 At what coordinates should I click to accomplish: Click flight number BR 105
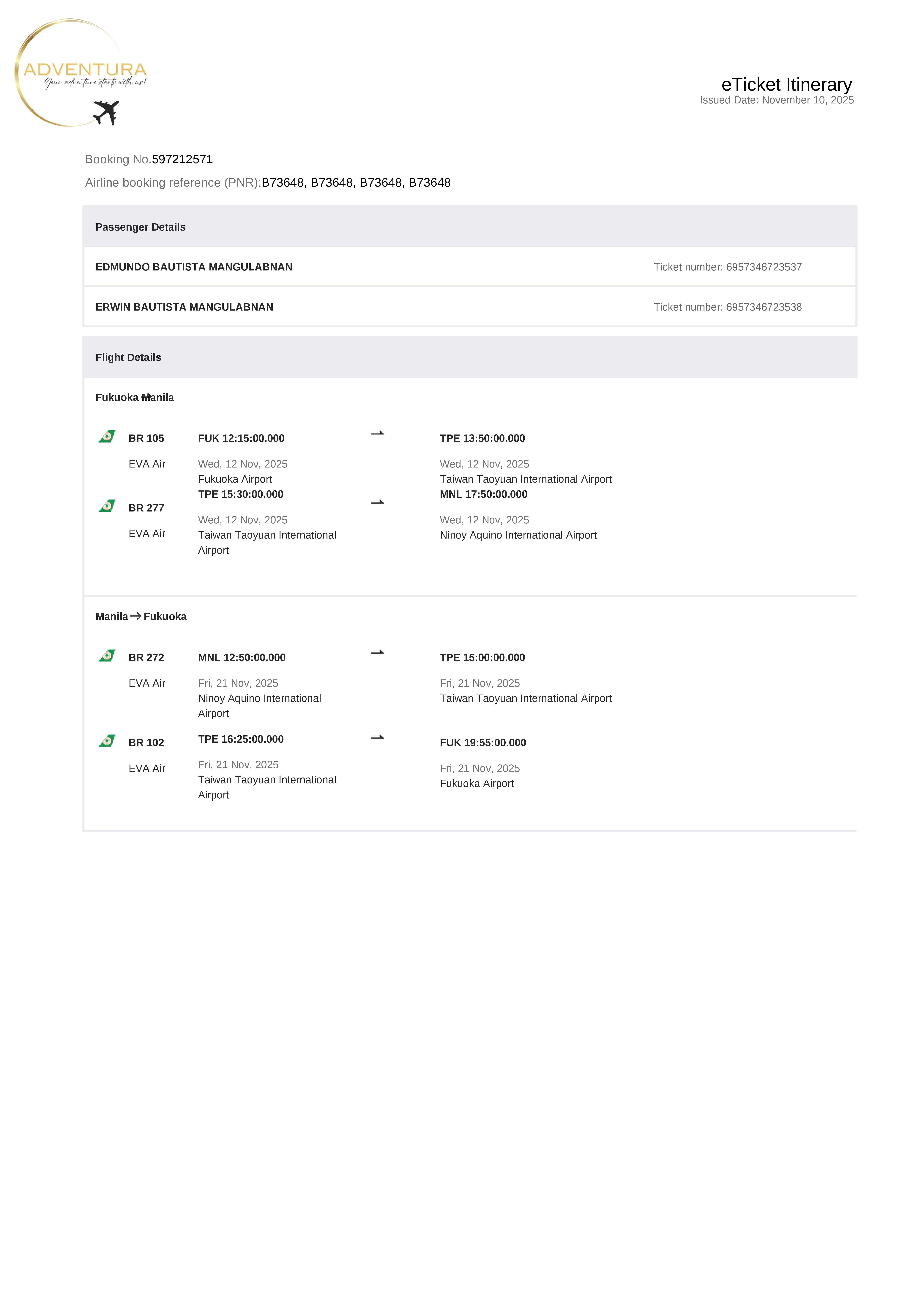pyautogui.click(x=146, y=438)
